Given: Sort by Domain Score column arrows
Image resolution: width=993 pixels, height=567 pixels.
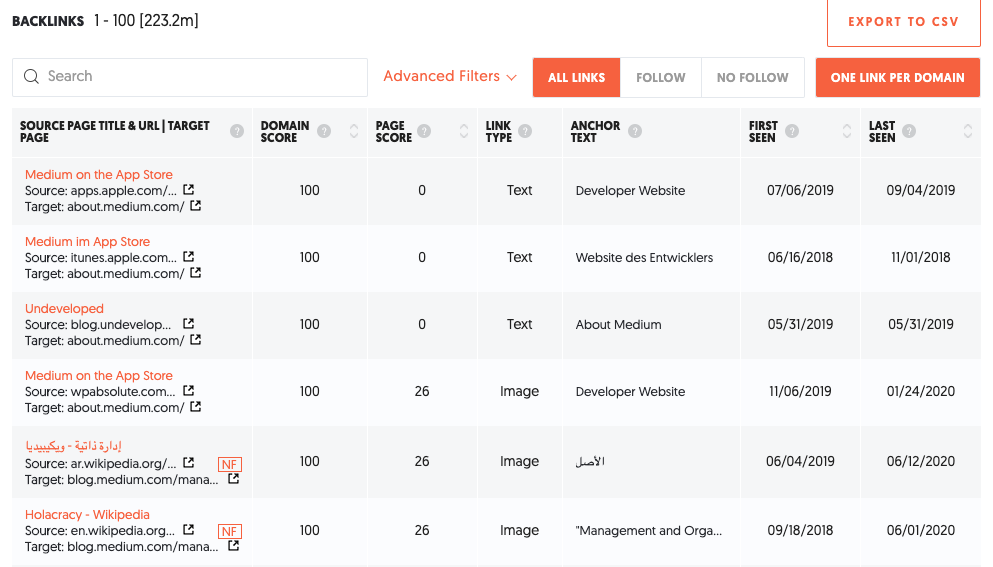Looking at the screenshot, I should (353, 131).
